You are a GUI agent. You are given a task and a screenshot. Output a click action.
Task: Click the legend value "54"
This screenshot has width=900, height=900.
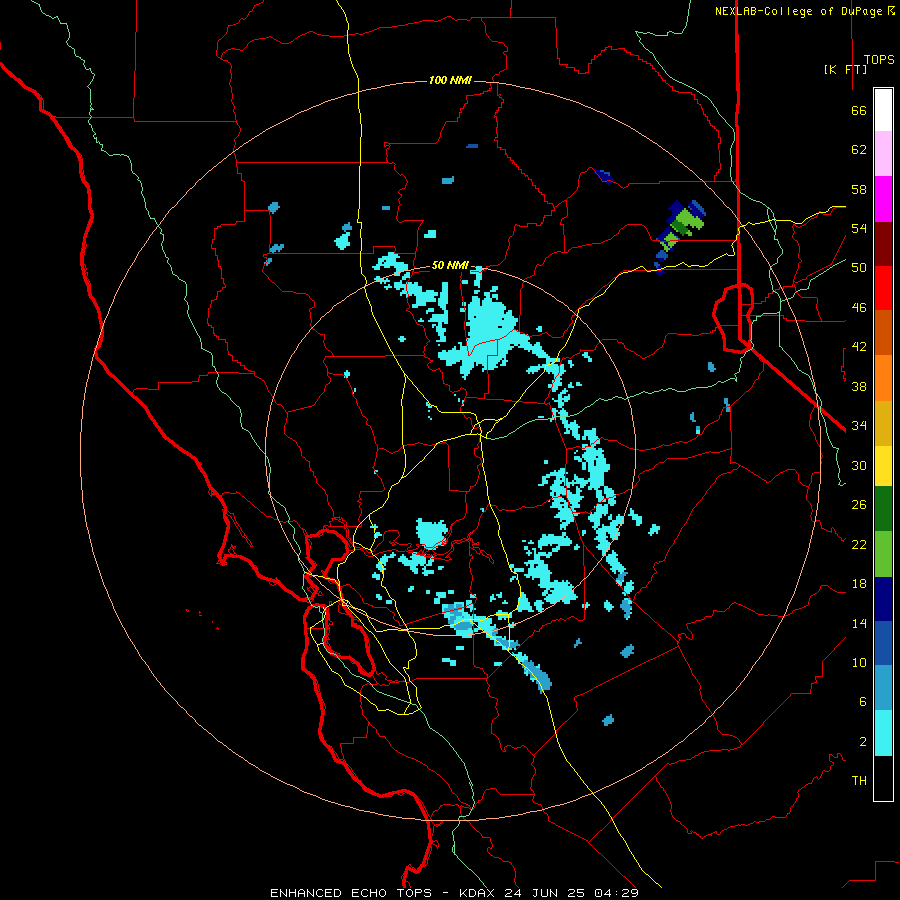pos(859,228)
